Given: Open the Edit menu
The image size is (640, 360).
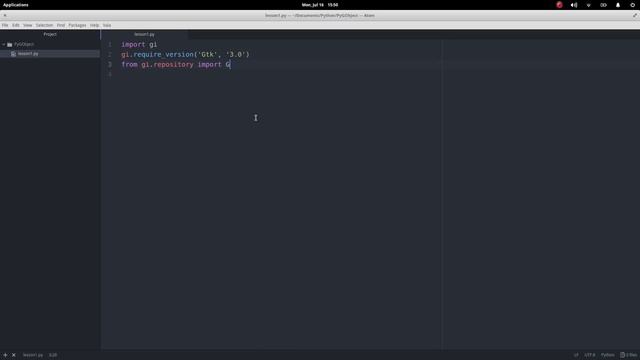Looking at the screenshot, I should (16, 25).
